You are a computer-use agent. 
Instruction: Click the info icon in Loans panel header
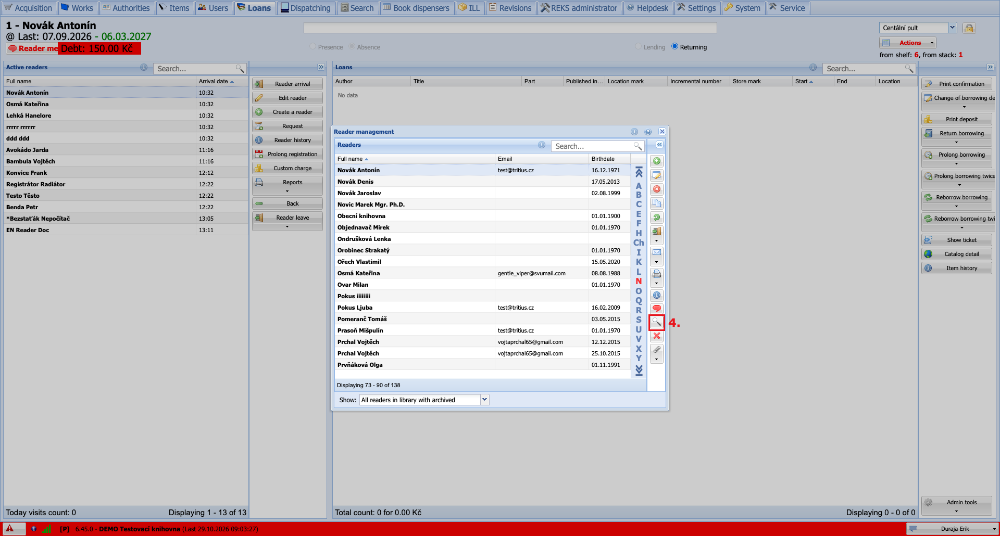(813, 67)
